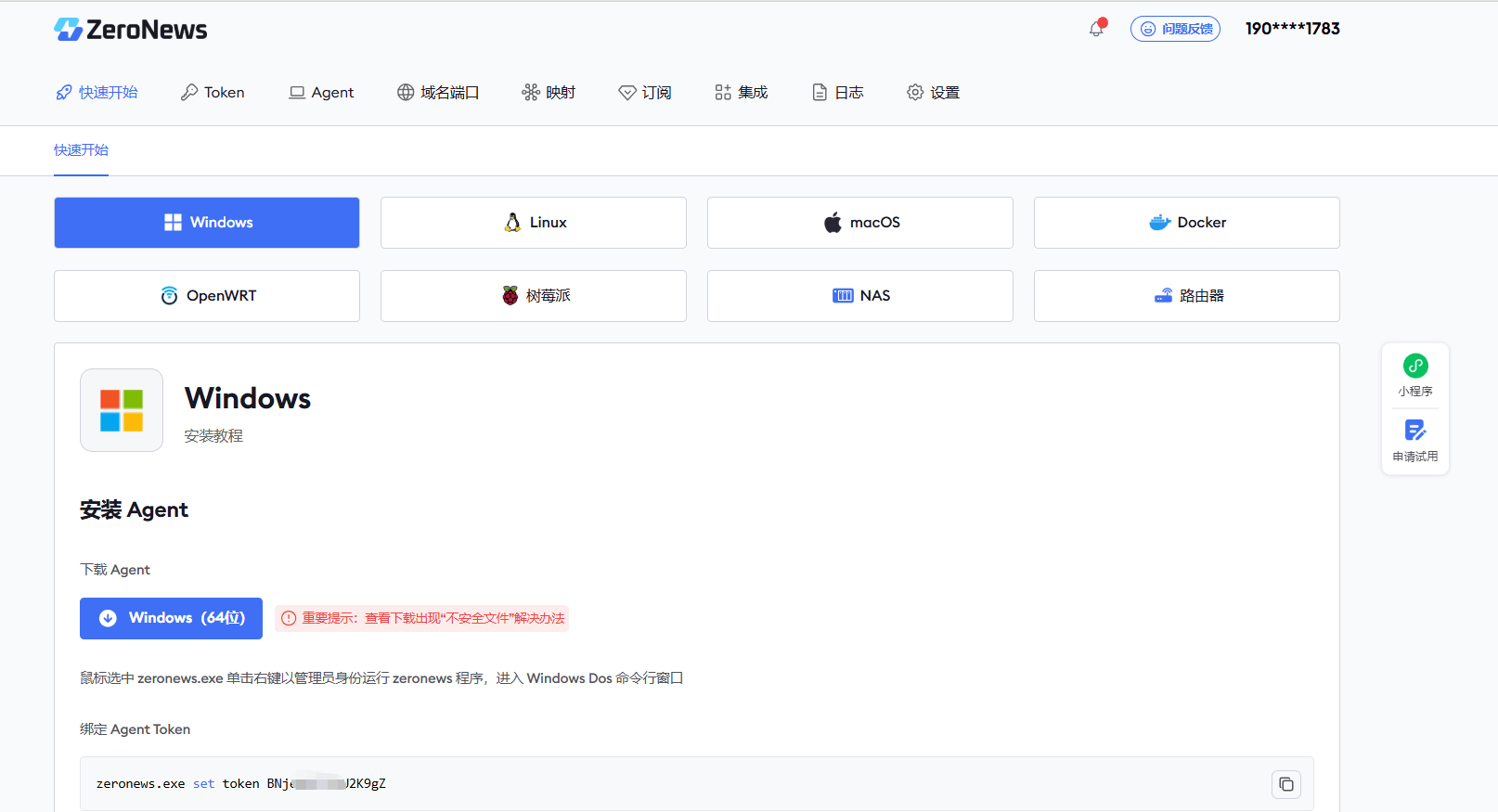Open the Token menu item

(x=213, y=93)
